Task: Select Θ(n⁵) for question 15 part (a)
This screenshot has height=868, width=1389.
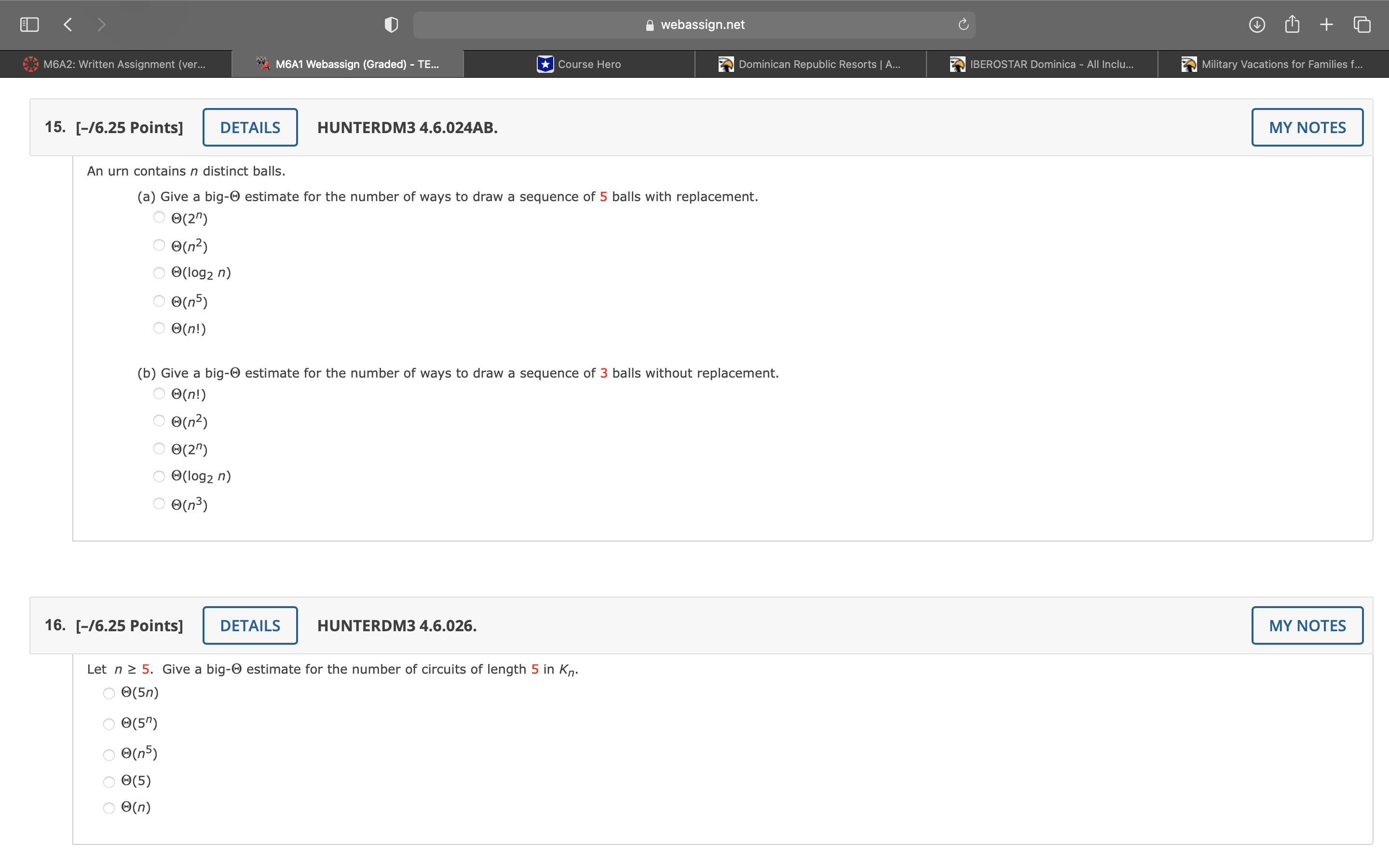Action: 159,301
